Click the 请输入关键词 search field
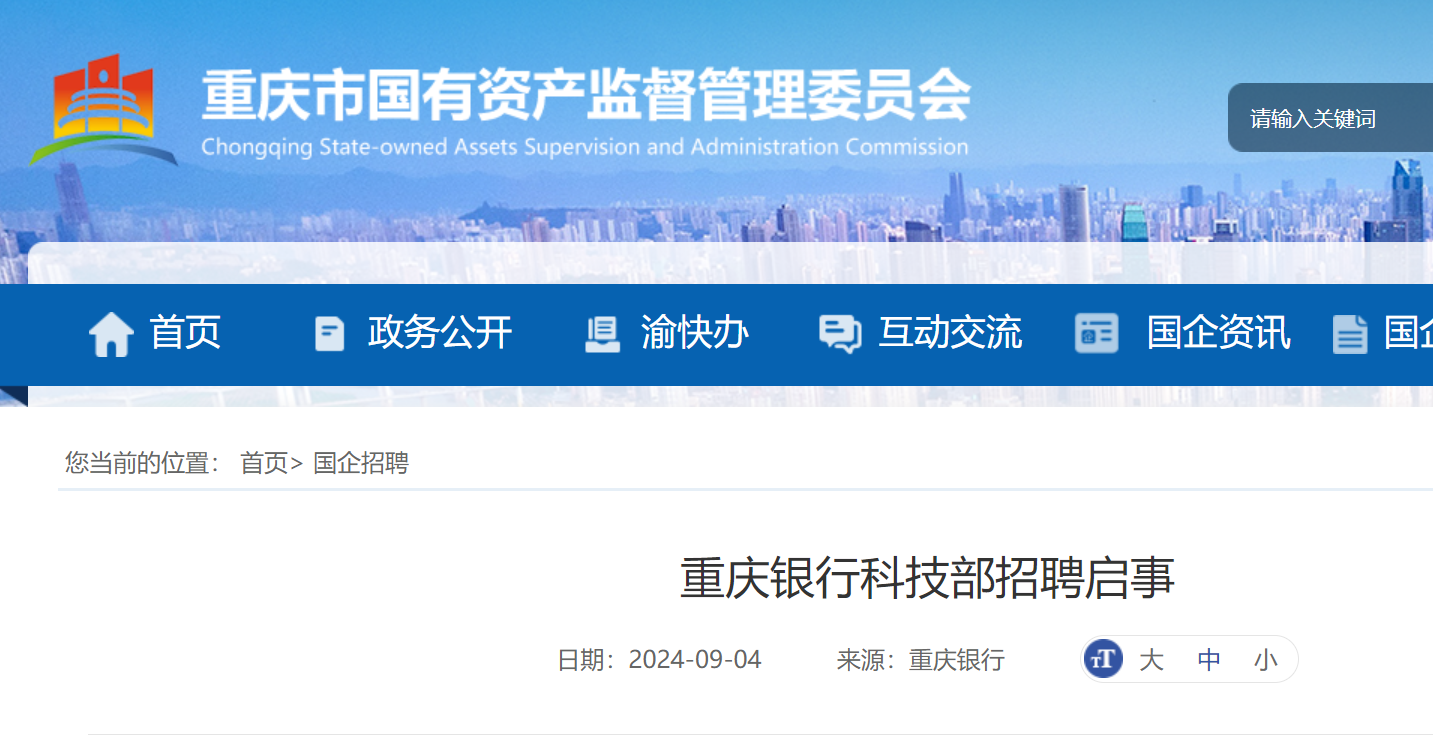 pyautogui.click(x=1330, y=118)
